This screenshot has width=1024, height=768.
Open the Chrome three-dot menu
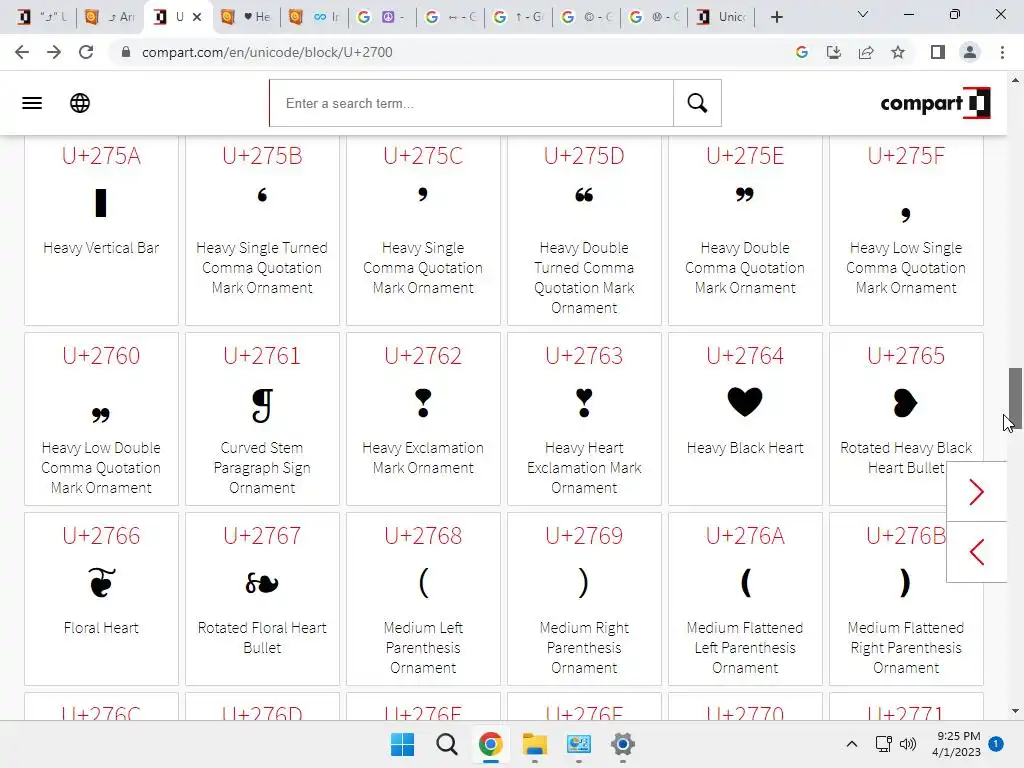point(1002,52)
